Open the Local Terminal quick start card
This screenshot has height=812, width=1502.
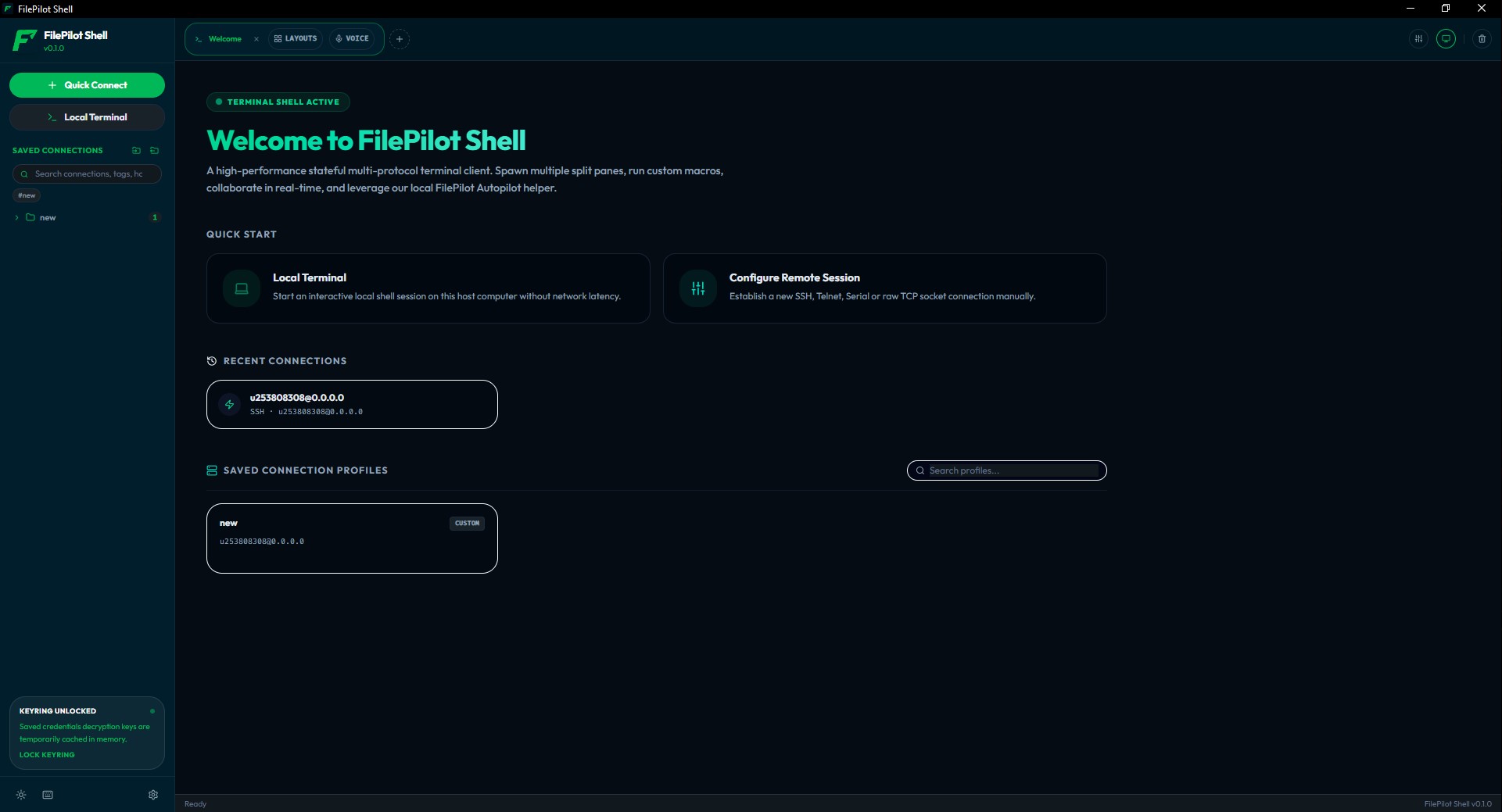[x=428, y=288]
